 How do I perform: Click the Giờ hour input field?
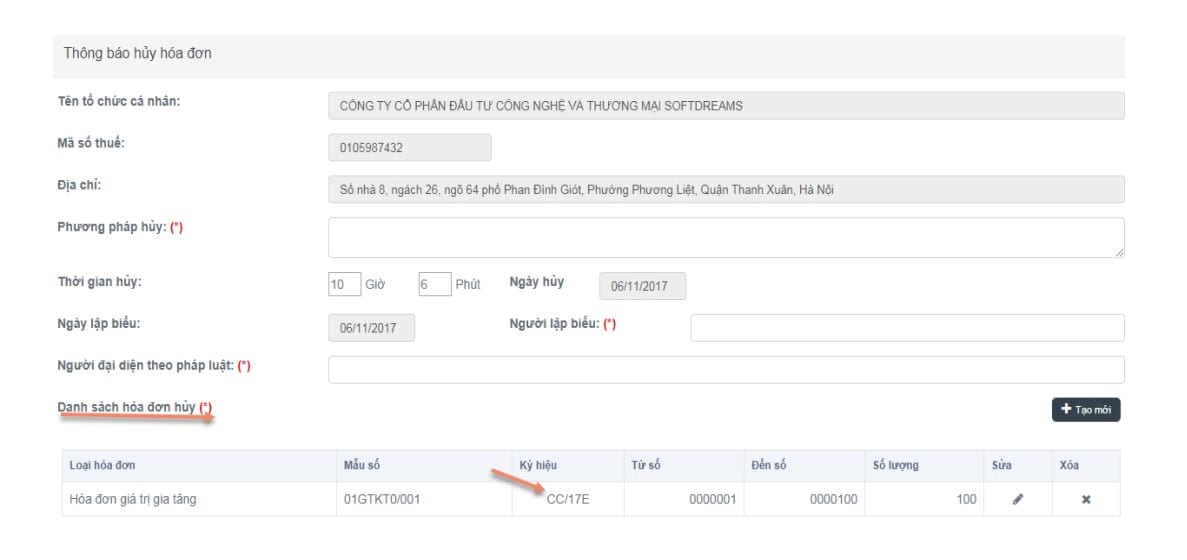coord(343,284)
